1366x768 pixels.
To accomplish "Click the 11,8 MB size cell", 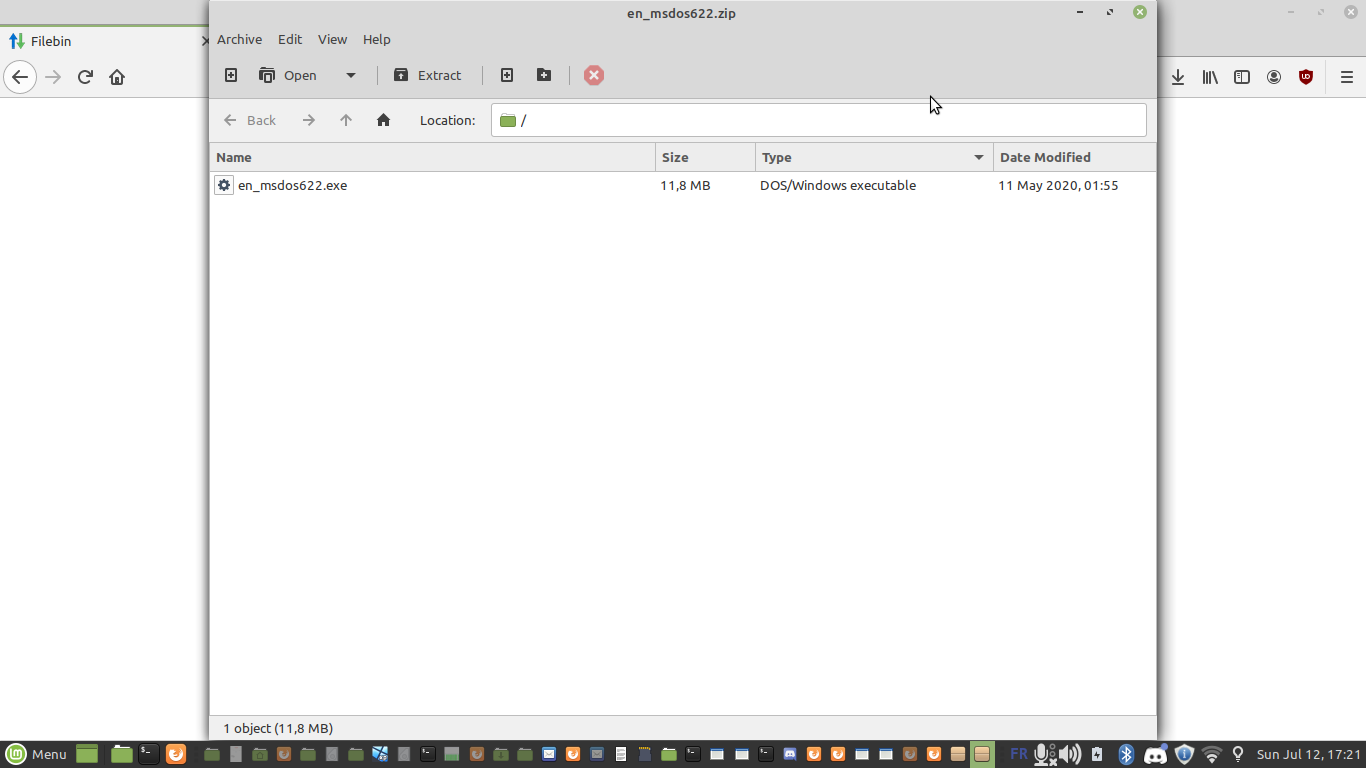I will [x=685, y=185].
